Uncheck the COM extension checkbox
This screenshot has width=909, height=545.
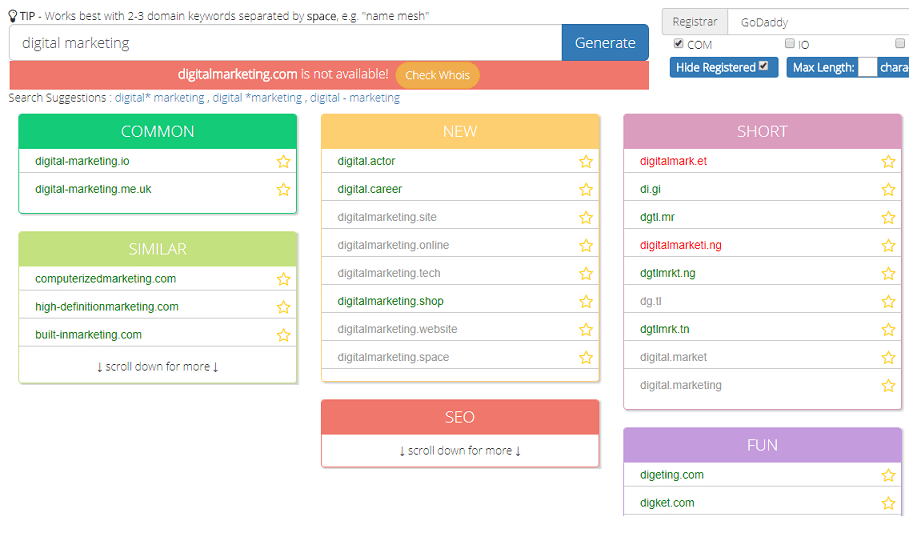(x=678, y=43)
